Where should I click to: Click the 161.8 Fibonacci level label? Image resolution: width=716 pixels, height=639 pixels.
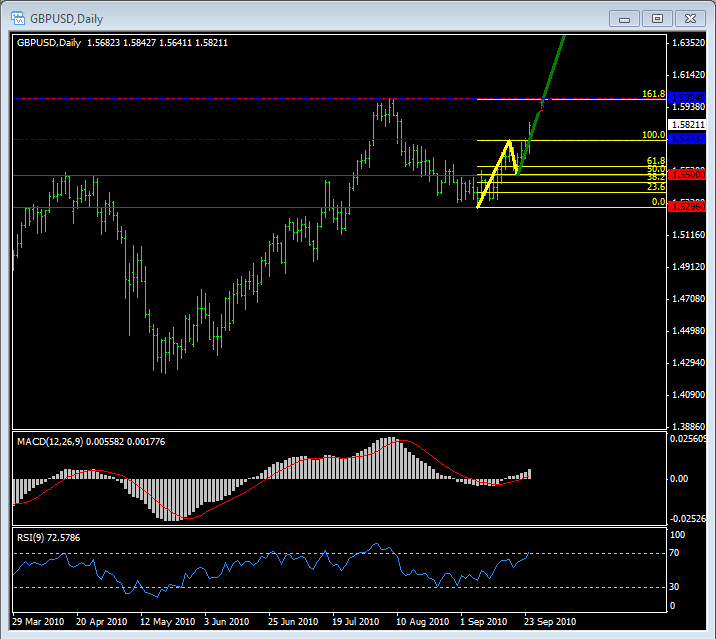tap(653, 93)
